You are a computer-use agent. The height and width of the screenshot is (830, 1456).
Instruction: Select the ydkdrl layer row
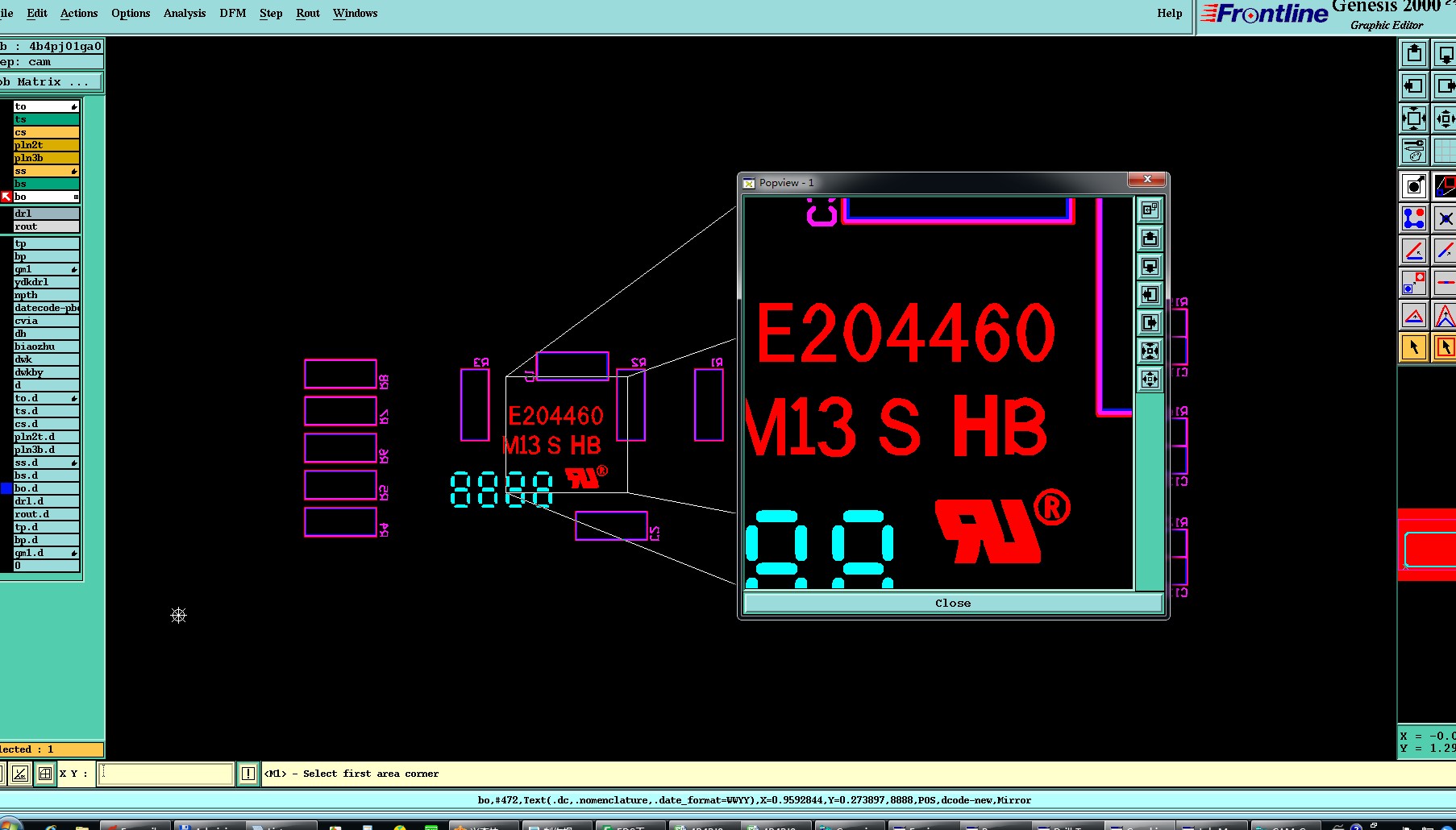click(x=47, y=282)
